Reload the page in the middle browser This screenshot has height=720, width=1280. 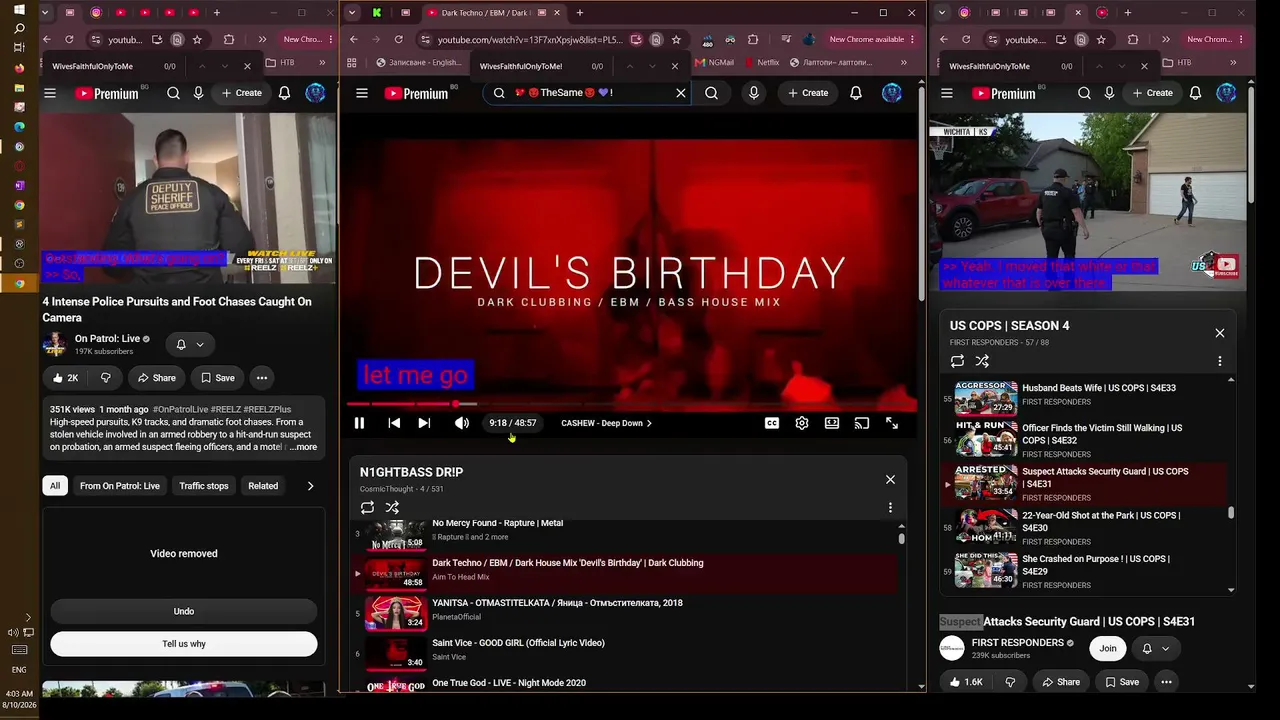pyautogui.click(x=398, y=40)
